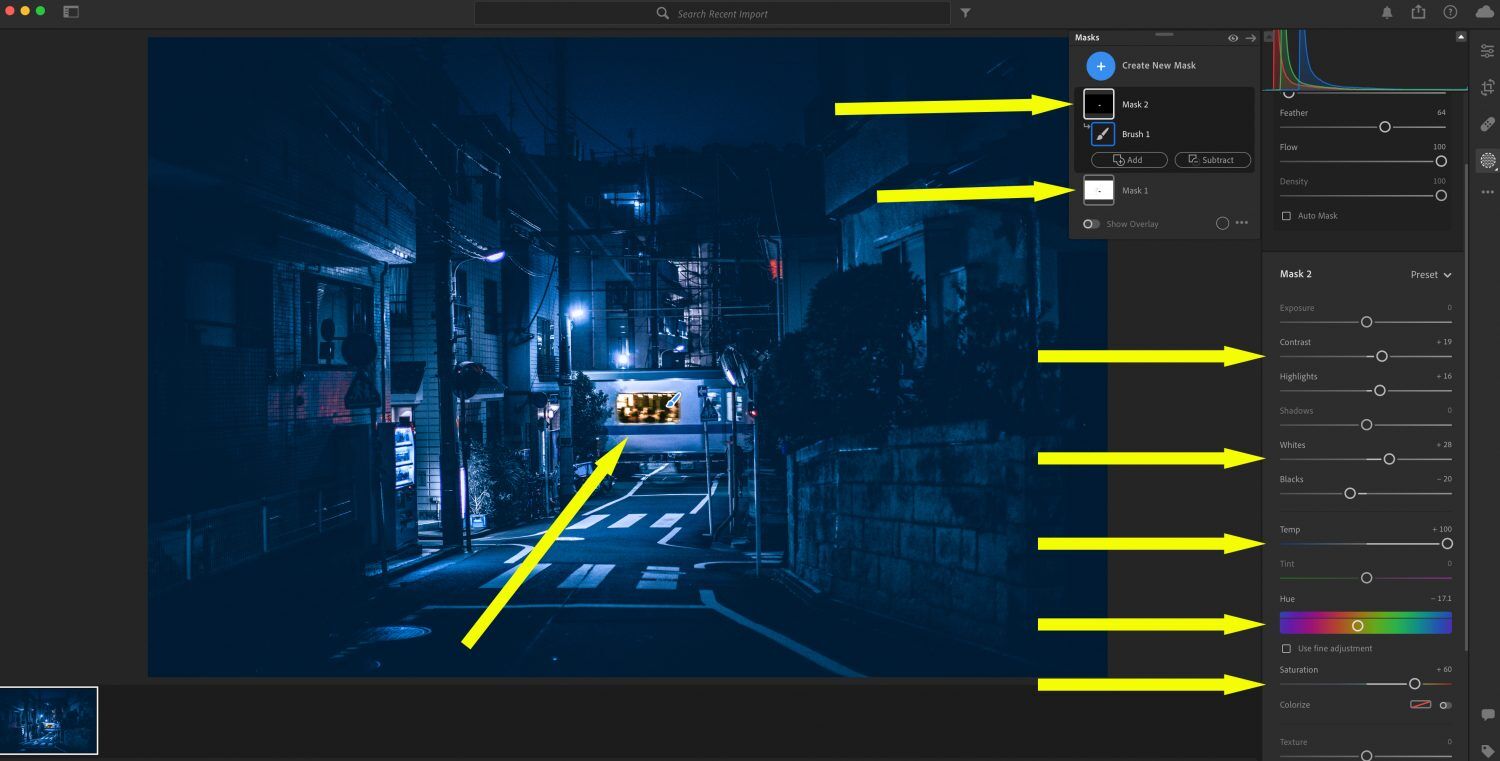Open notifications bell
The height and width of the screenshot is (761, 1500).
(1387, 12)
